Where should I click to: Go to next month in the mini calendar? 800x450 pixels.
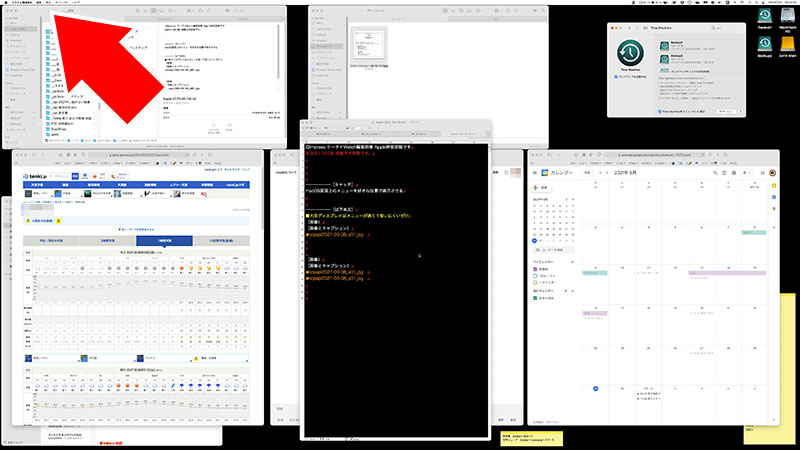(x=572, y=199)
